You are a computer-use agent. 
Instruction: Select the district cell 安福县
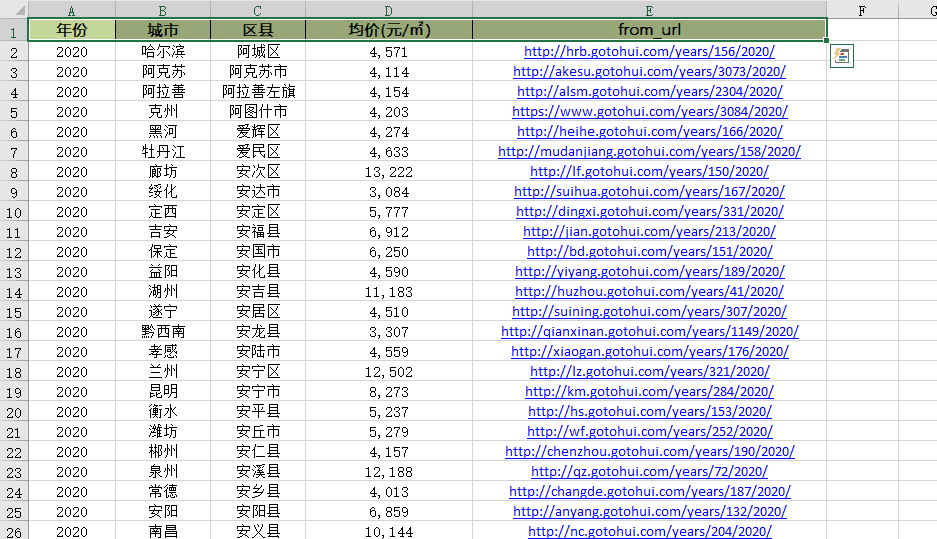(x=258, y=232)
